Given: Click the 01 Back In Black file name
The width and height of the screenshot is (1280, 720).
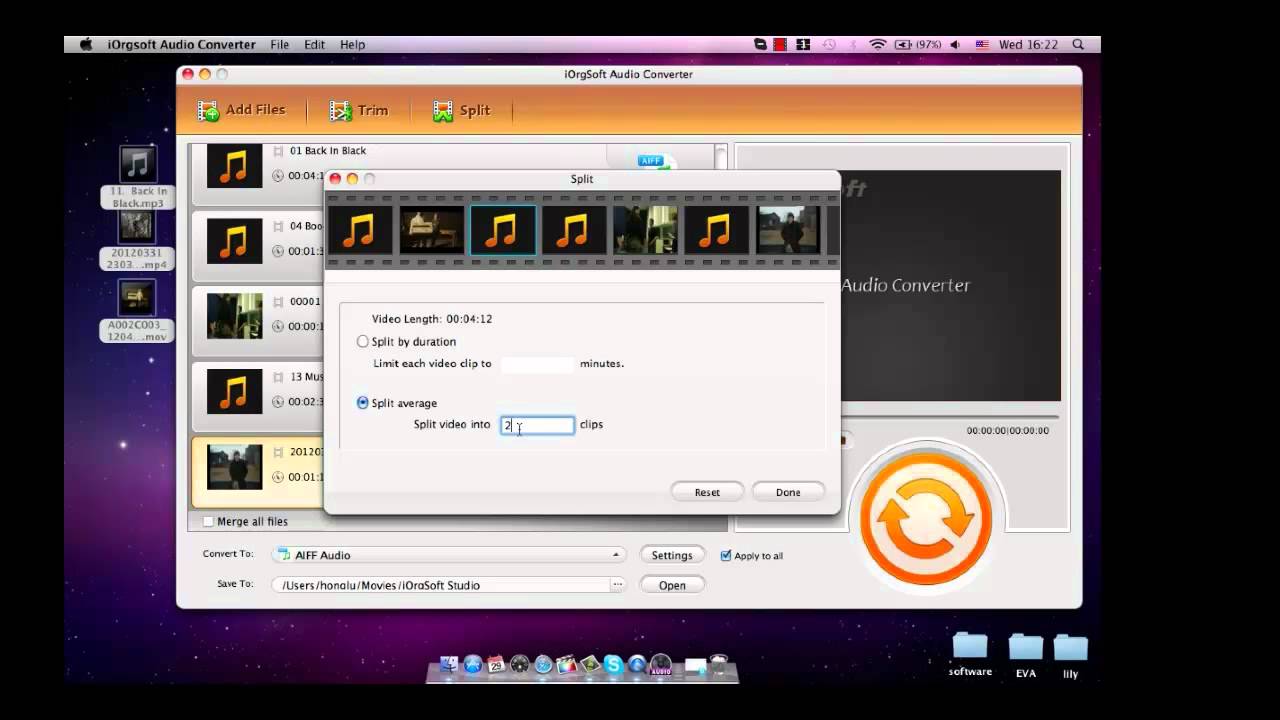Looking at the screenshot, I should 328,151.
